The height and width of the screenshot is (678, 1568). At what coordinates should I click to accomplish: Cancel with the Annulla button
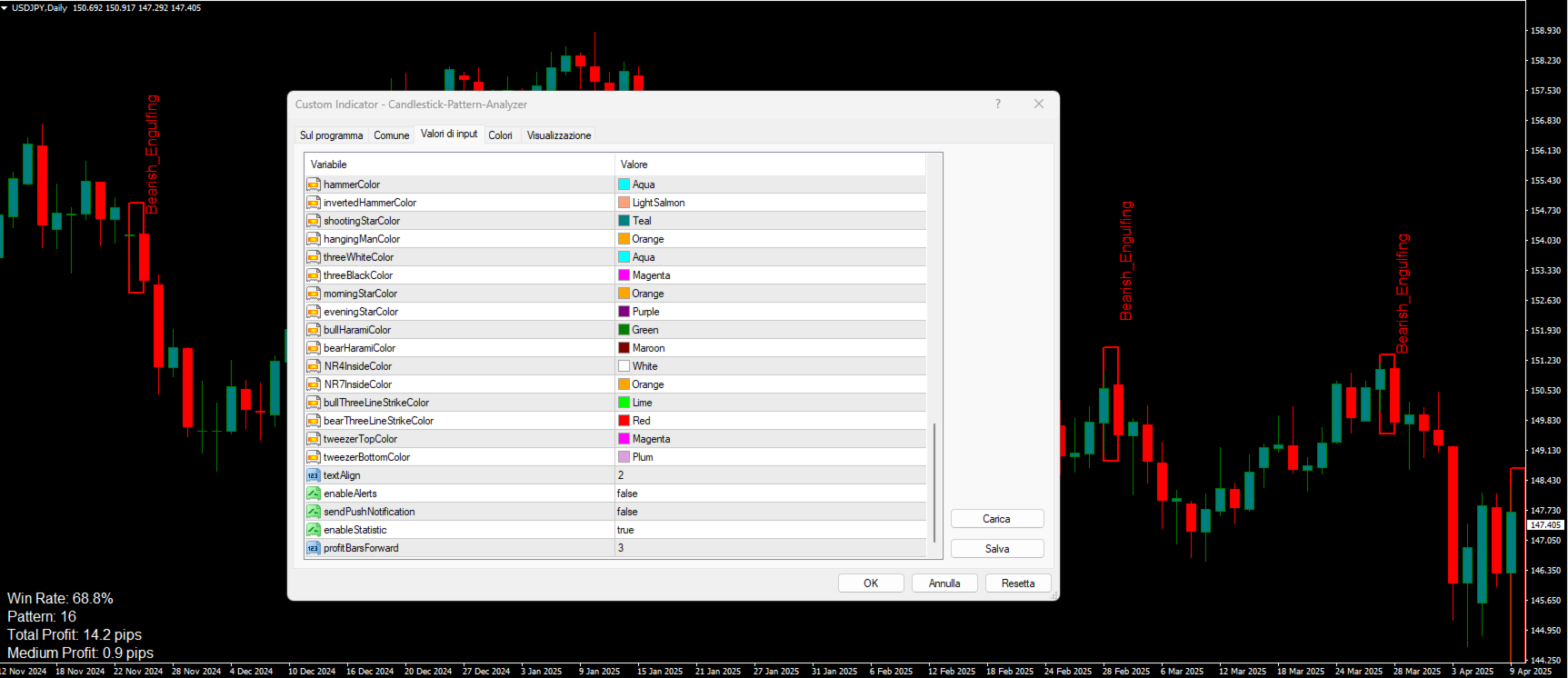click(x=944, y=583)
